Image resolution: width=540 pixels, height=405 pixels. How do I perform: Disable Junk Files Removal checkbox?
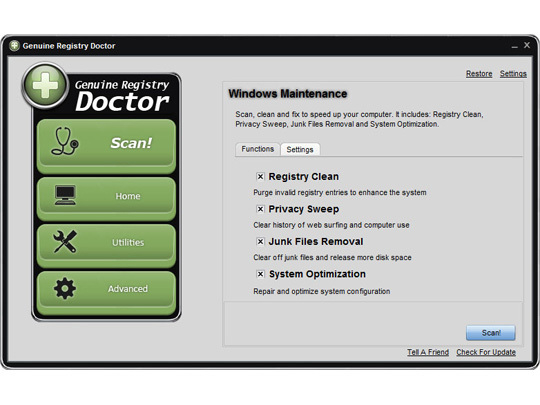coord(260,241)
